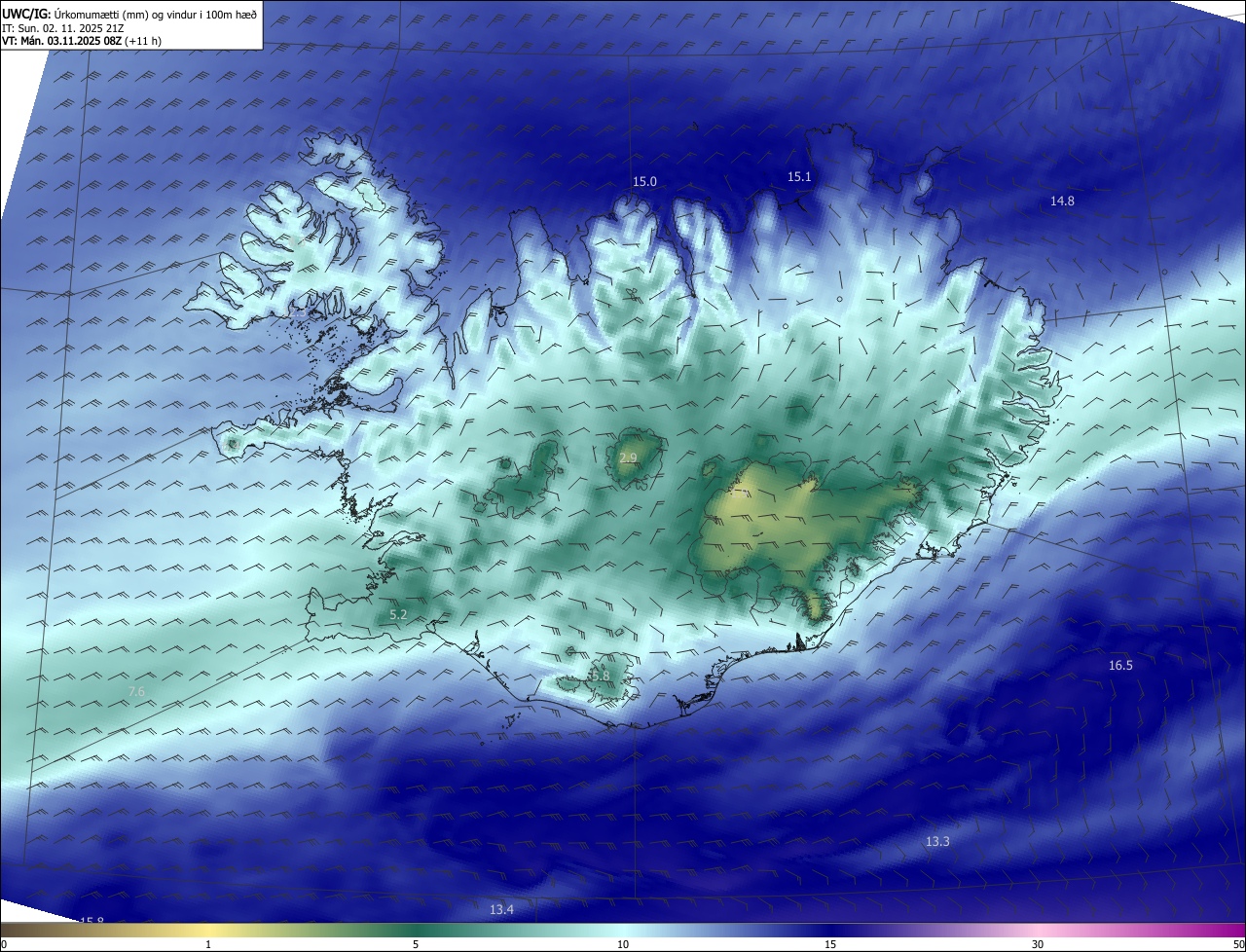Click the colour scale tick label 10

tap(623, 944)
